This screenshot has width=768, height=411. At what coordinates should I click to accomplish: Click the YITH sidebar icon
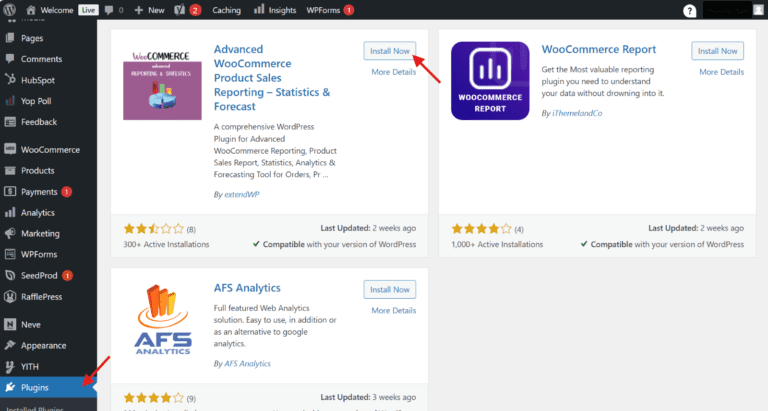click(x=10, y=366)
